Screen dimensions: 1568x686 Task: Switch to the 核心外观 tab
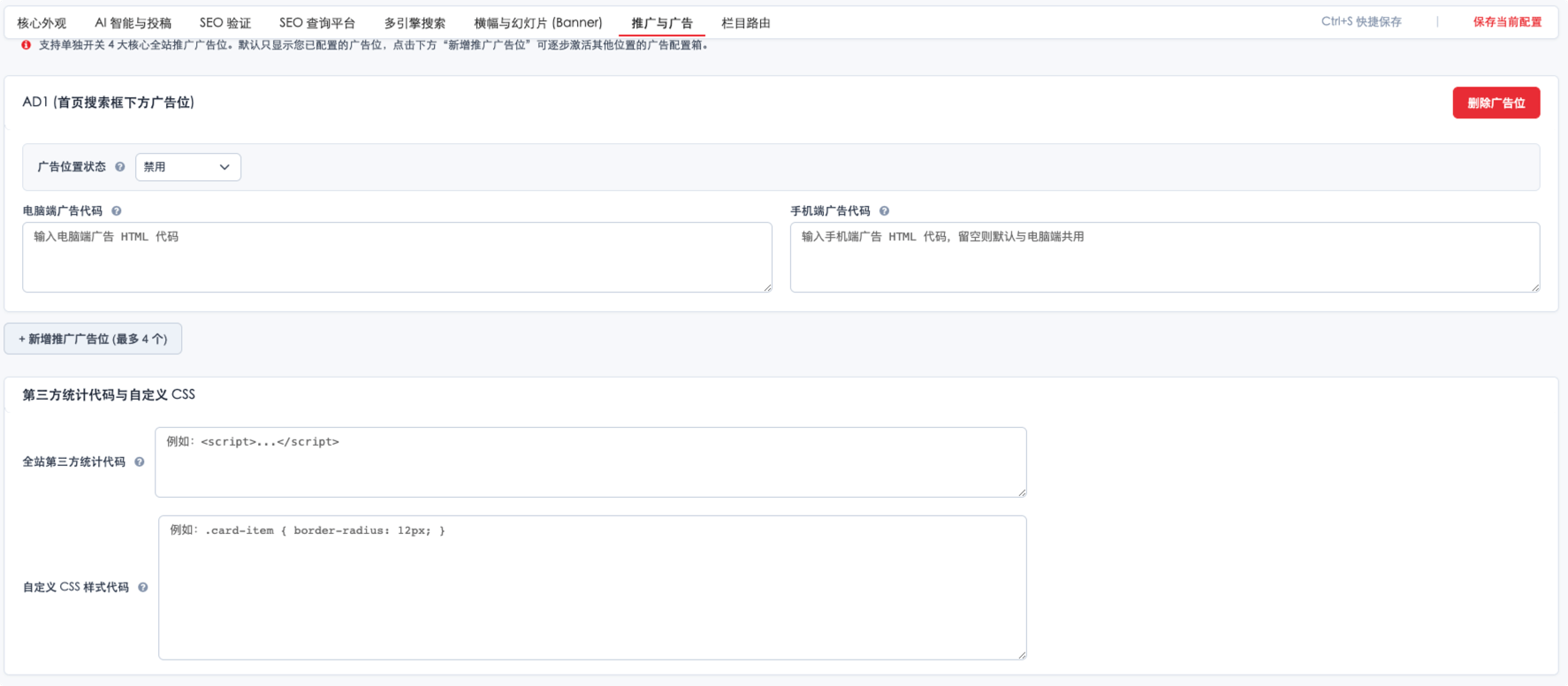pyautogui.click(x=42, y=23)
